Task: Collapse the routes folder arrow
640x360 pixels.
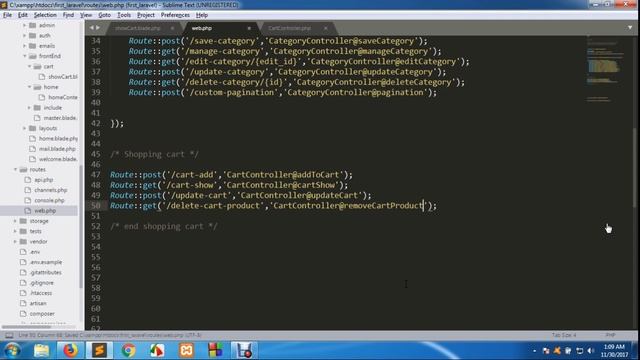Action: point(16,169)
